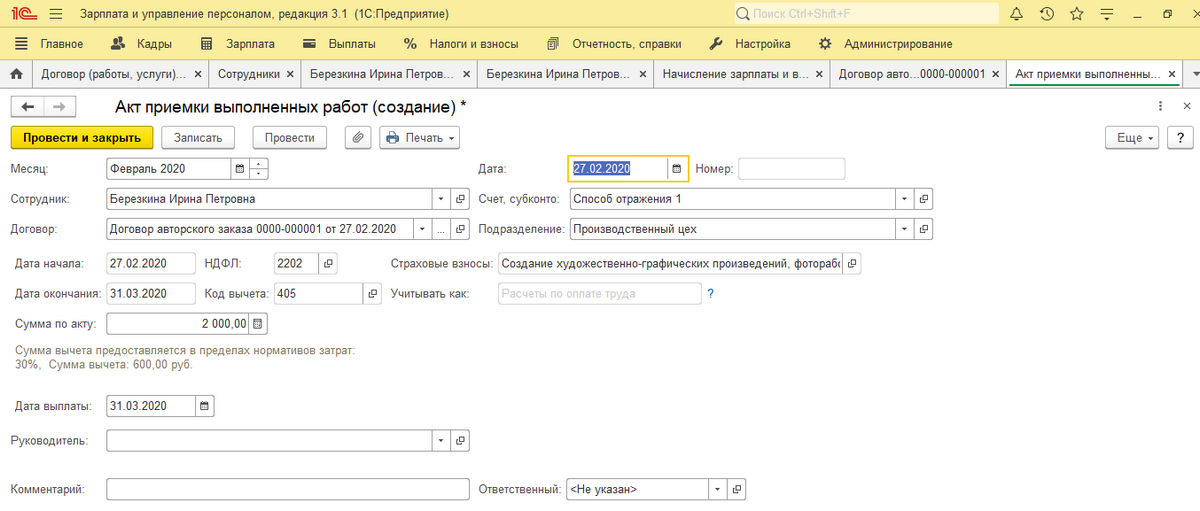This screenshot has width=1200, height=511.
Task: Expand the Подразделение dropdown arrow
Action: coord(905,229)
